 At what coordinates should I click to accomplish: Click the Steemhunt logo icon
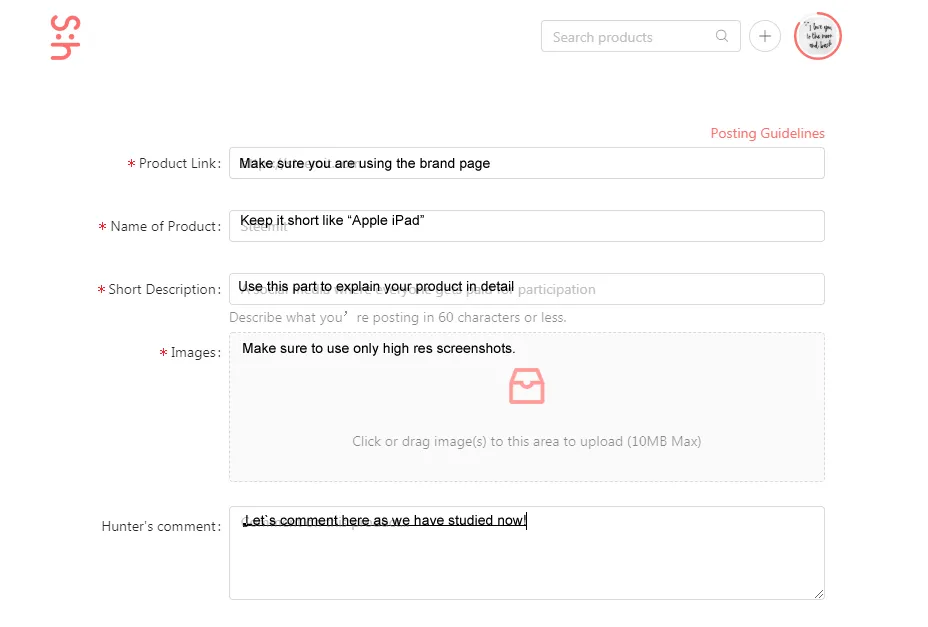[65, 38]
